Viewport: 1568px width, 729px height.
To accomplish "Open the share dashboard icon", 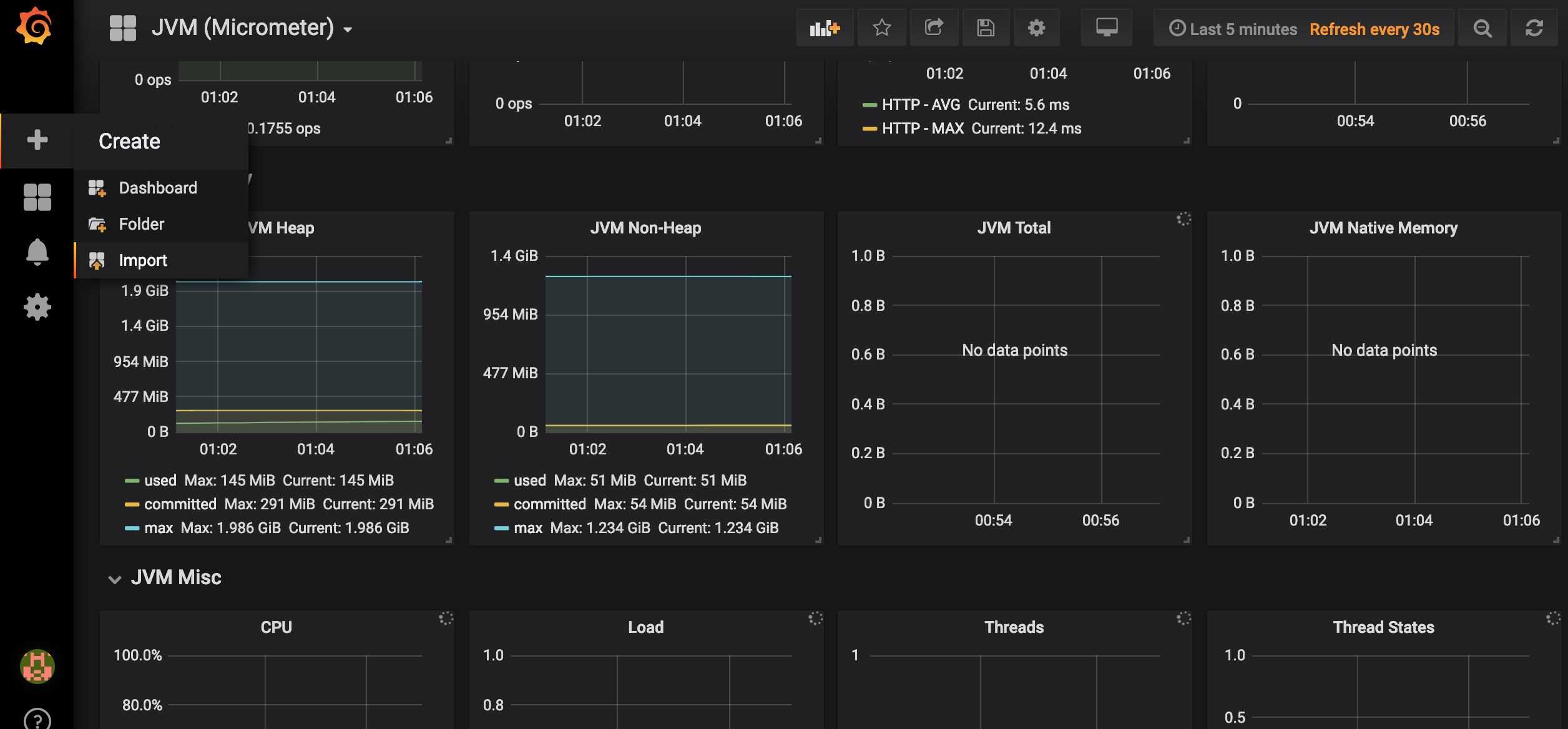I will tap(934, 27).
